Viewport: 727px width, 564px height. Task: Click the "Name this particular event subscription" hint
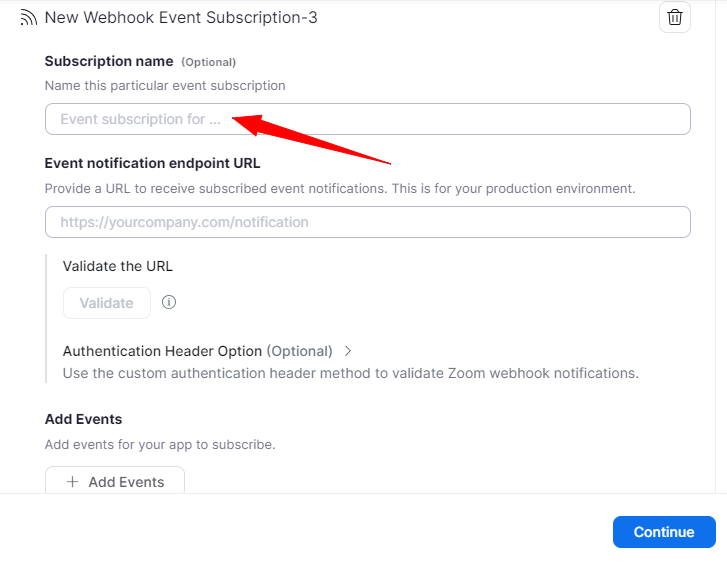coord(165,86)
